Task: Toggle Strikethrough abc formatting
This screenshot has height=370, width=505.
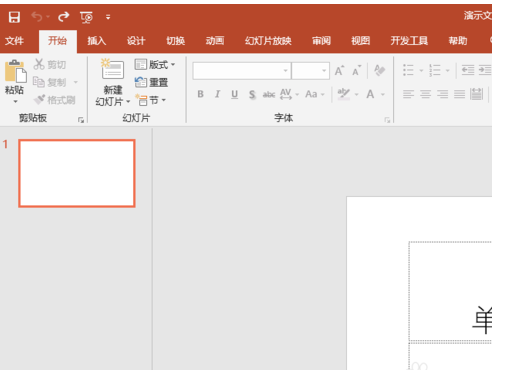Action: pyautogui.click(x=269, y=95)
